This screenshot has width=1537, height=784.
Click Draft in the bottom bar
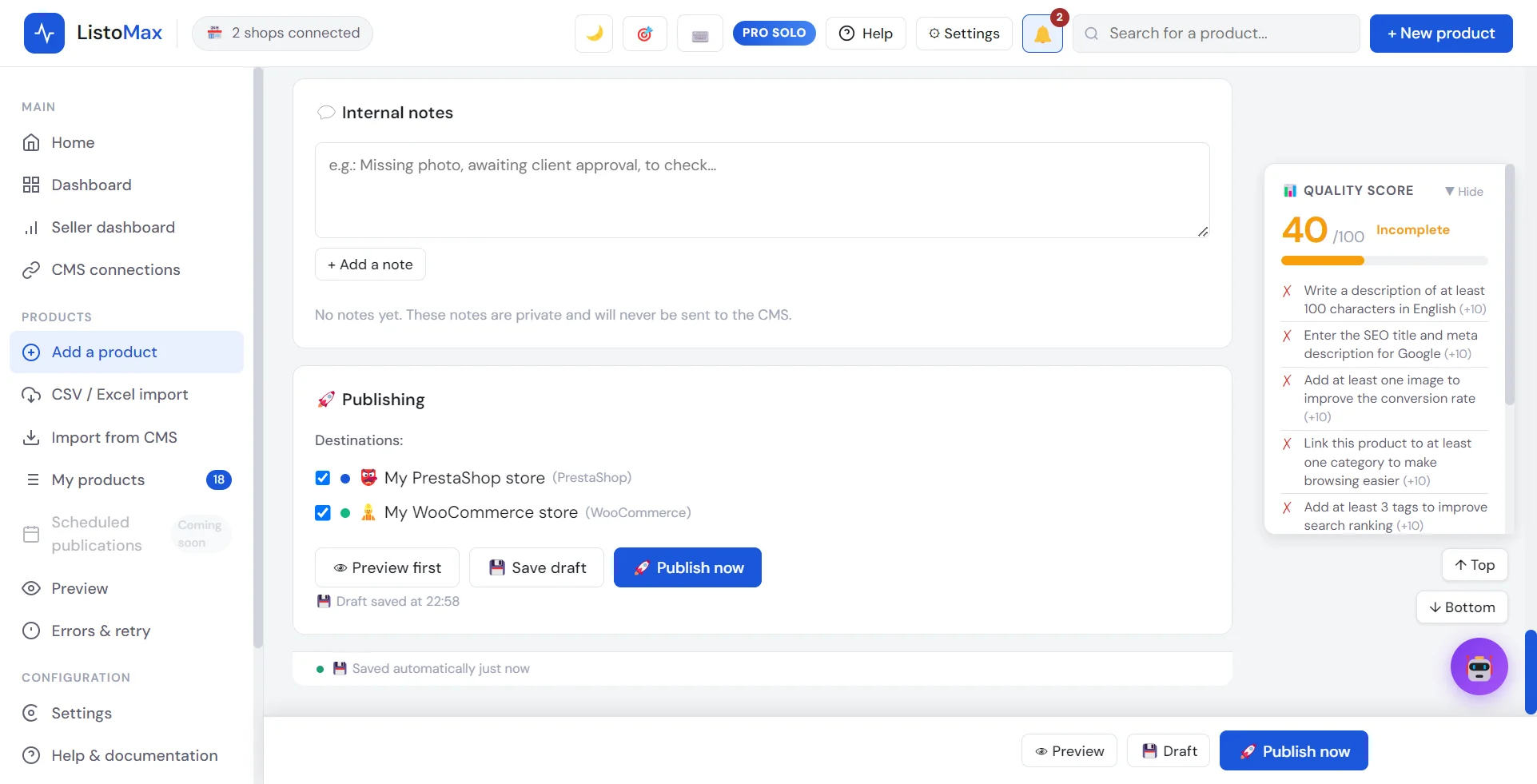click(1169, 751)
